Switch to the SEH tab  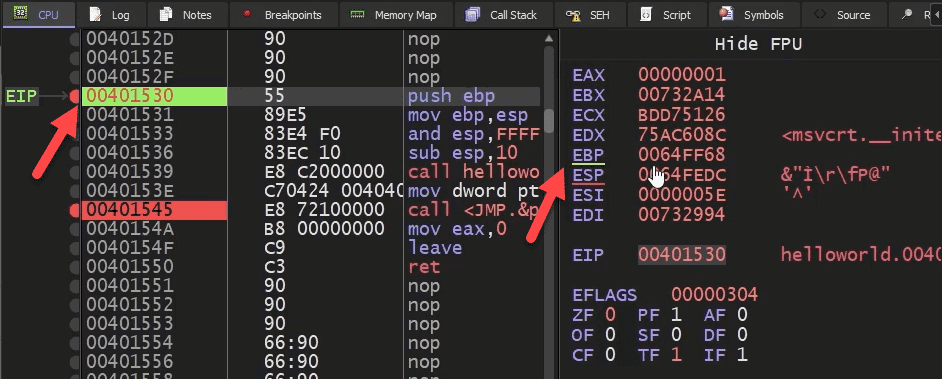point(588,15)
